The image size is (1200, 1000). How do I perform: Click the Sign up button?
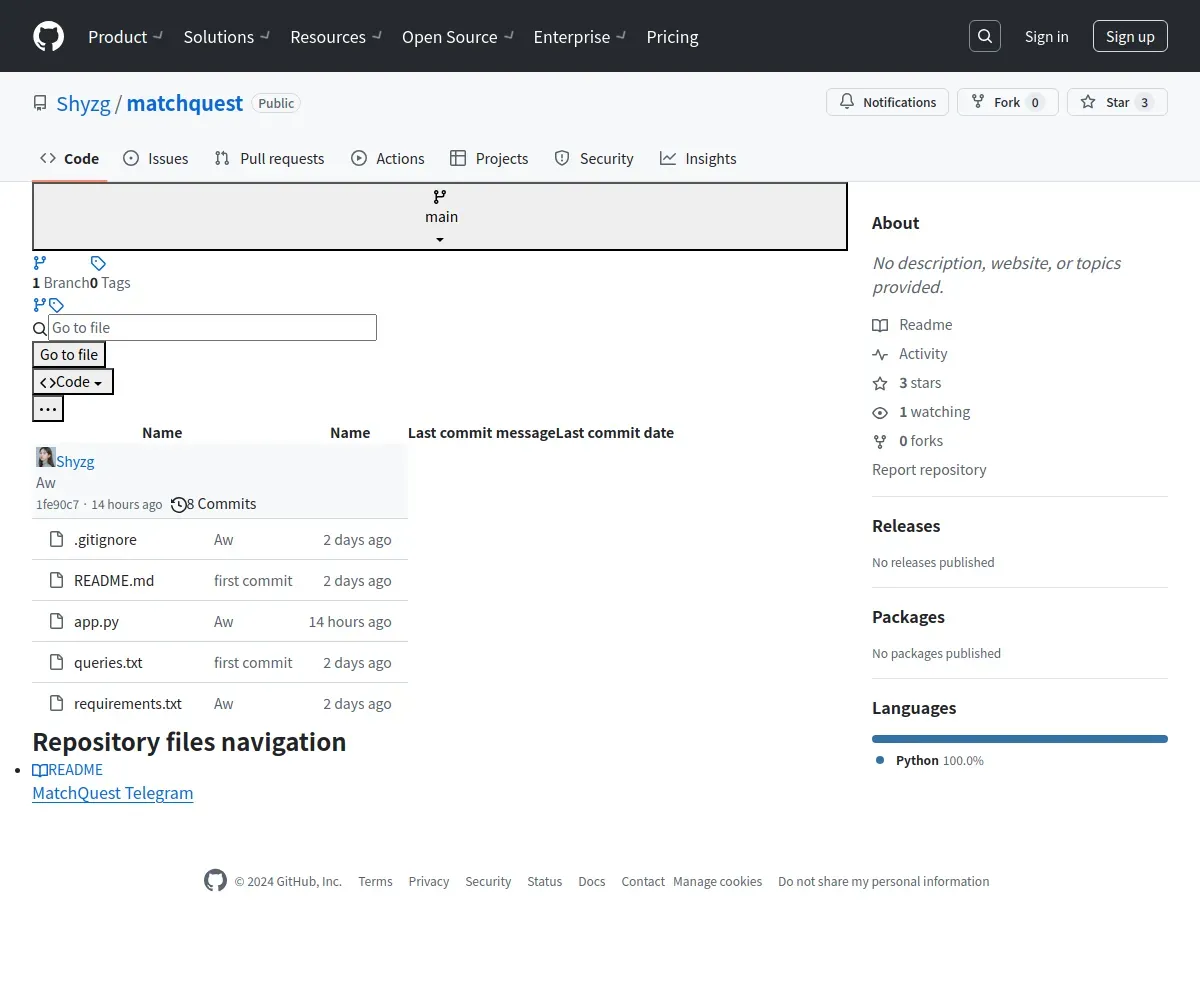tap(1130, 36)
